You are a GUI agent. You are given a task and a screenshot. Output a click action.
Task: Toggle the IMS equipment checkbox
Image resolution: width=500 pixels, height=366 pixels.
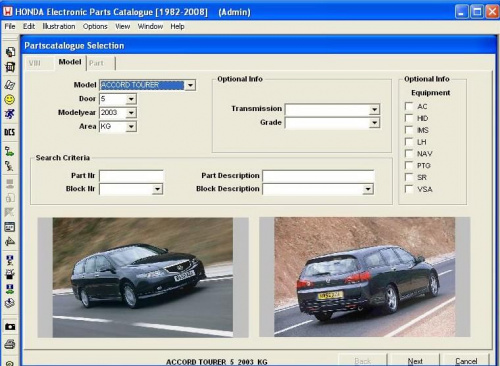[409, 130]
